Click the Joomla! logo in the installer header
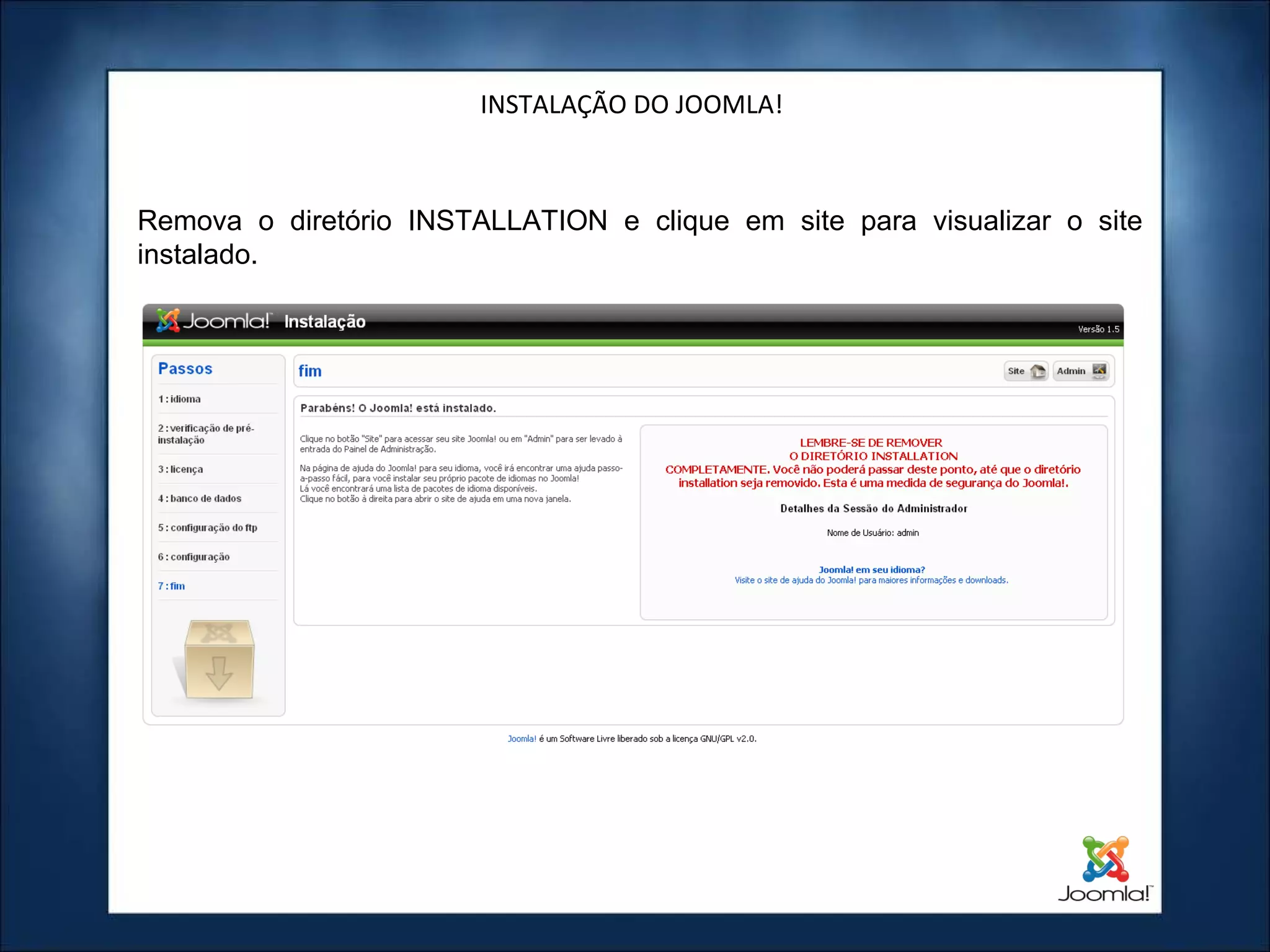The height and width of the screenshot is (952, 1270). (x=213, y=320)
